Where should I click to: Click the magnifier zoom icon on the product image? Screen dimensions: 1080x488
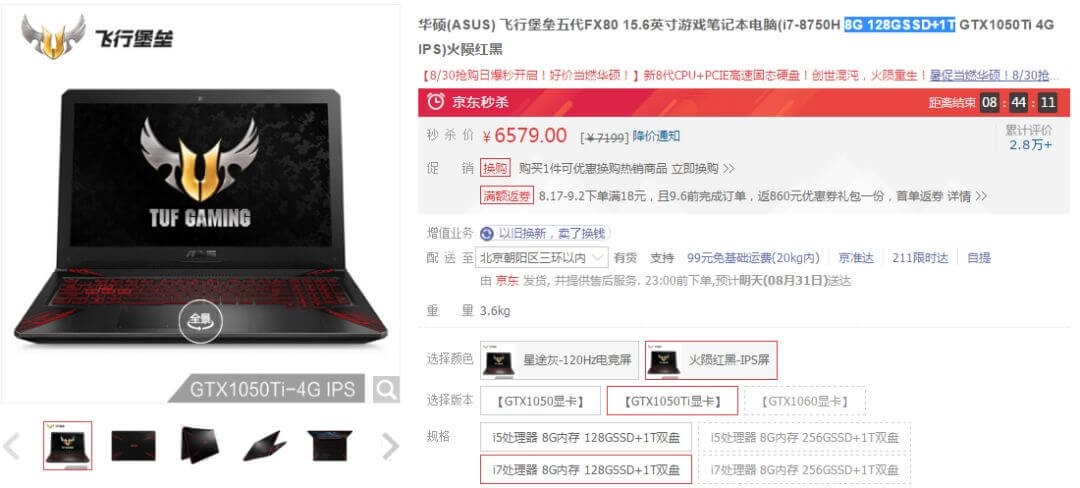click(x=386, y=390)
